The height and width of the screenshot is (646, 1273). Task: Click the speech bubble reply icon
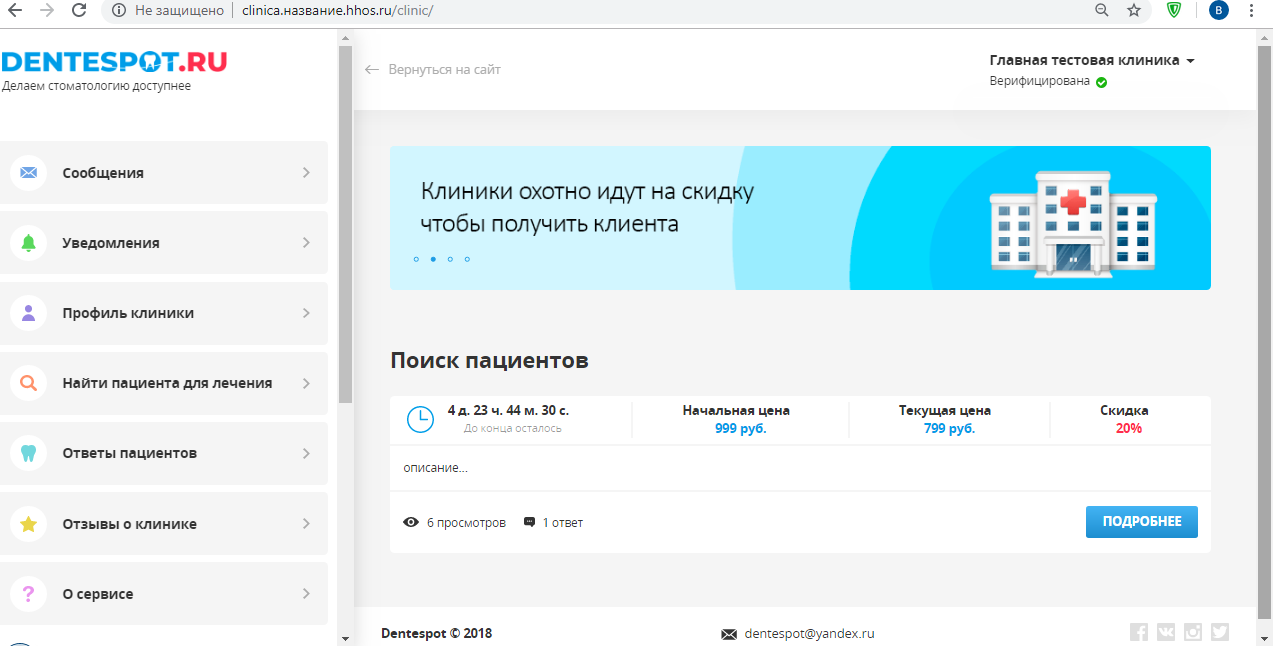(x=529, y=523)
